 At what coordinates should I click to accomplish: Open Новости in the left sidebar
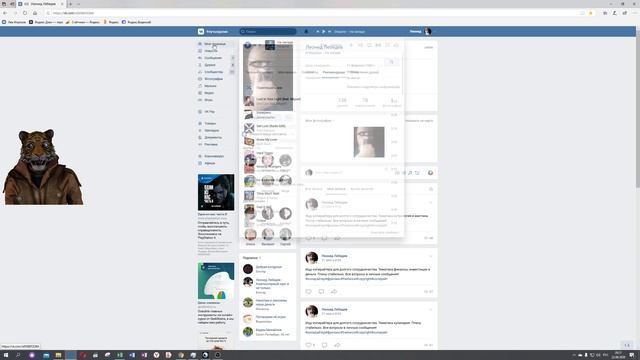(x=211, y=51)
